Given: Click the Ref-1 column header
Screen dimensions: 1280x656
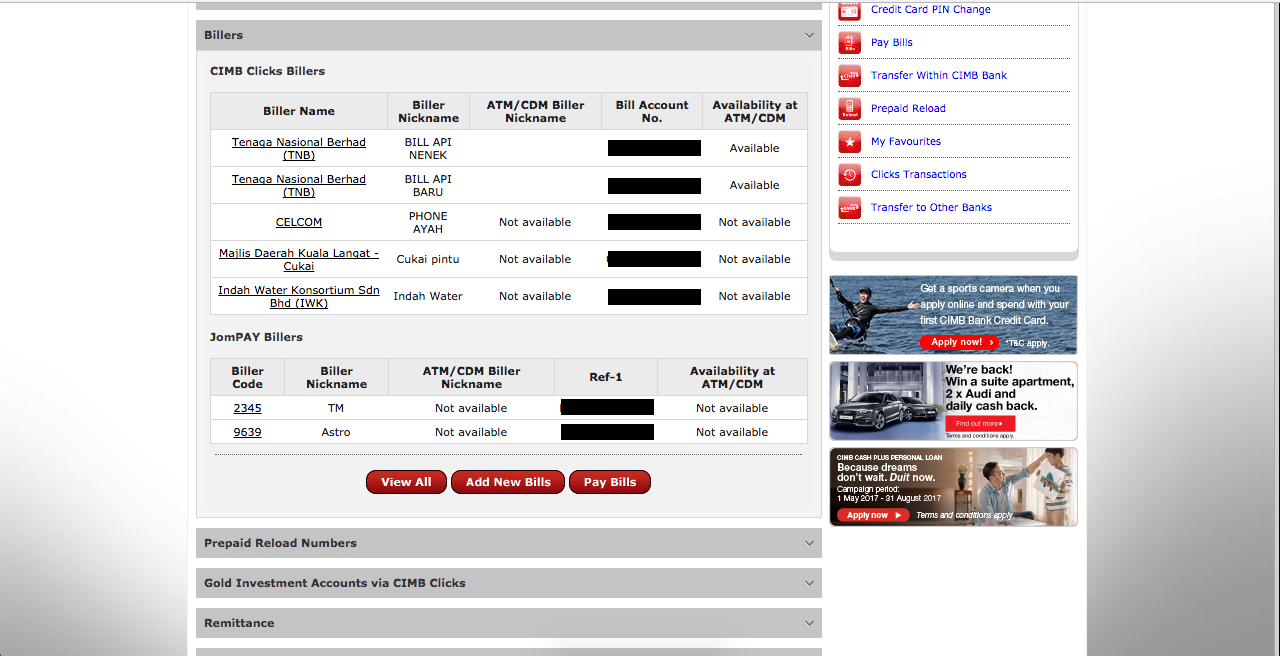Looking at the screenshot, I should pos(606,377).
